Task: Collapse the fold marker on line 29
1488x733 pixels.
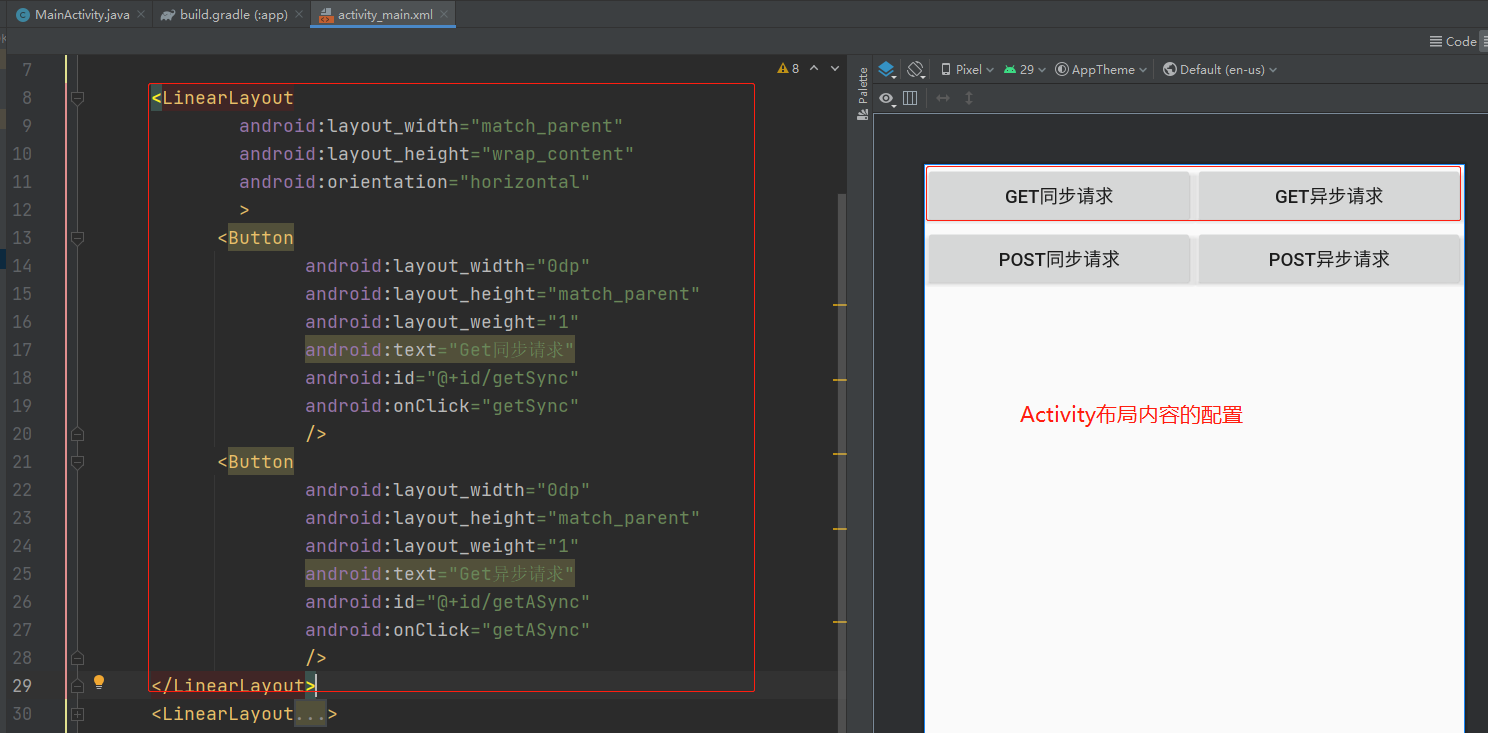Action: (78, 686)
